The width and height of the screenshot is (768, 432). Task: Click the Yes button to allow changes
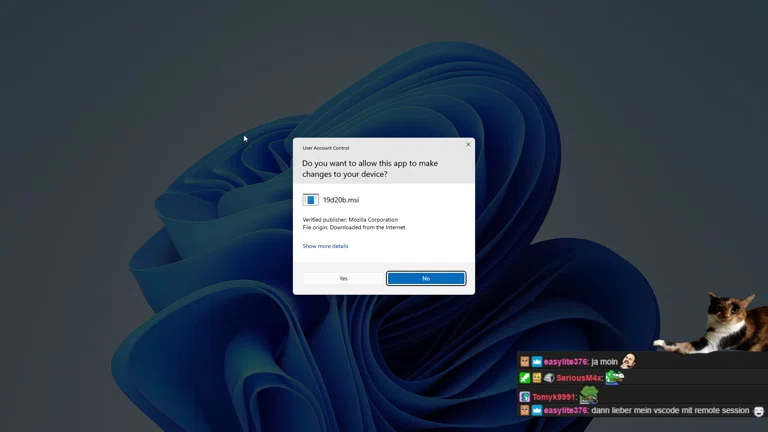(343, 278)
